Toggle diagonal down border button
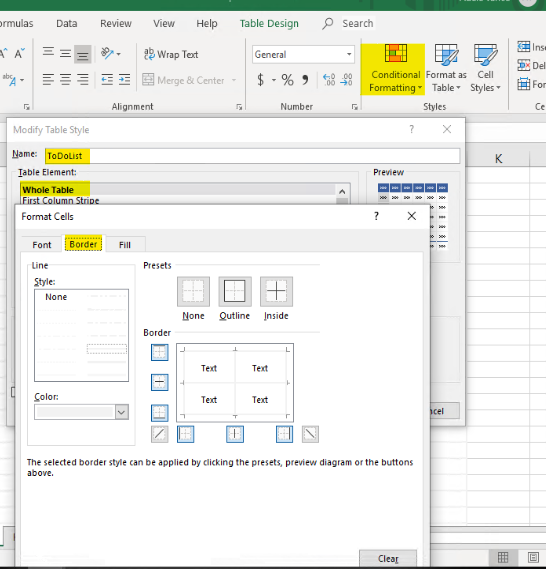This screenshot has width=546, height=569. click(310, 434)
